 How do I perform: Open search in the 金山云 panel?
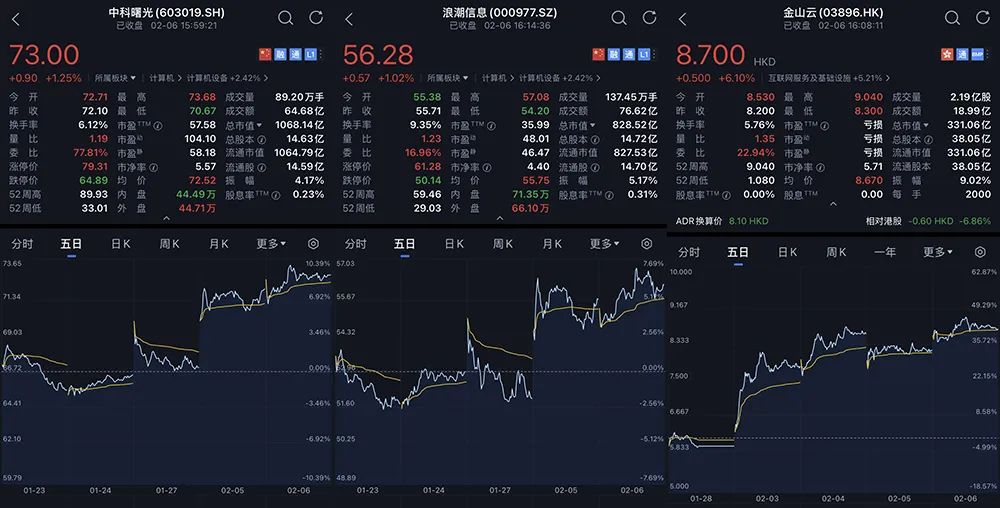[x=952, y=18]
